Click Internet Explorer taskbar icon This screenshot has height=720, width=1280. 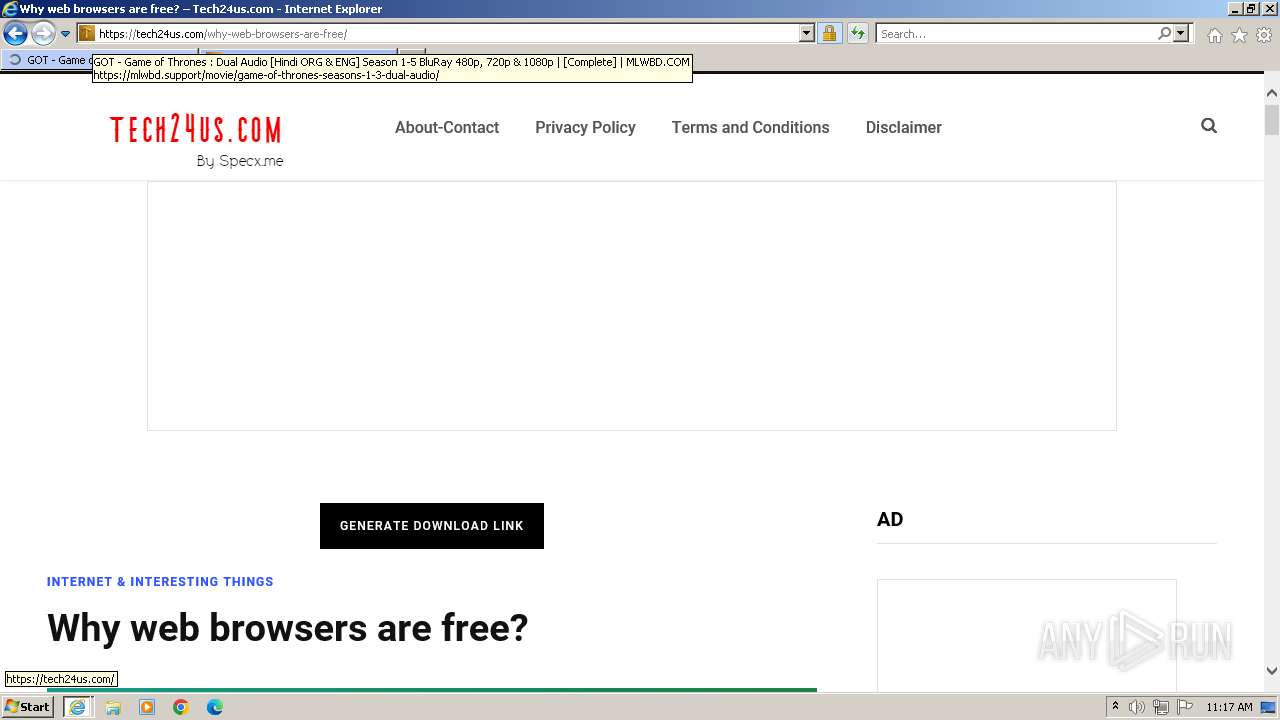77,707
